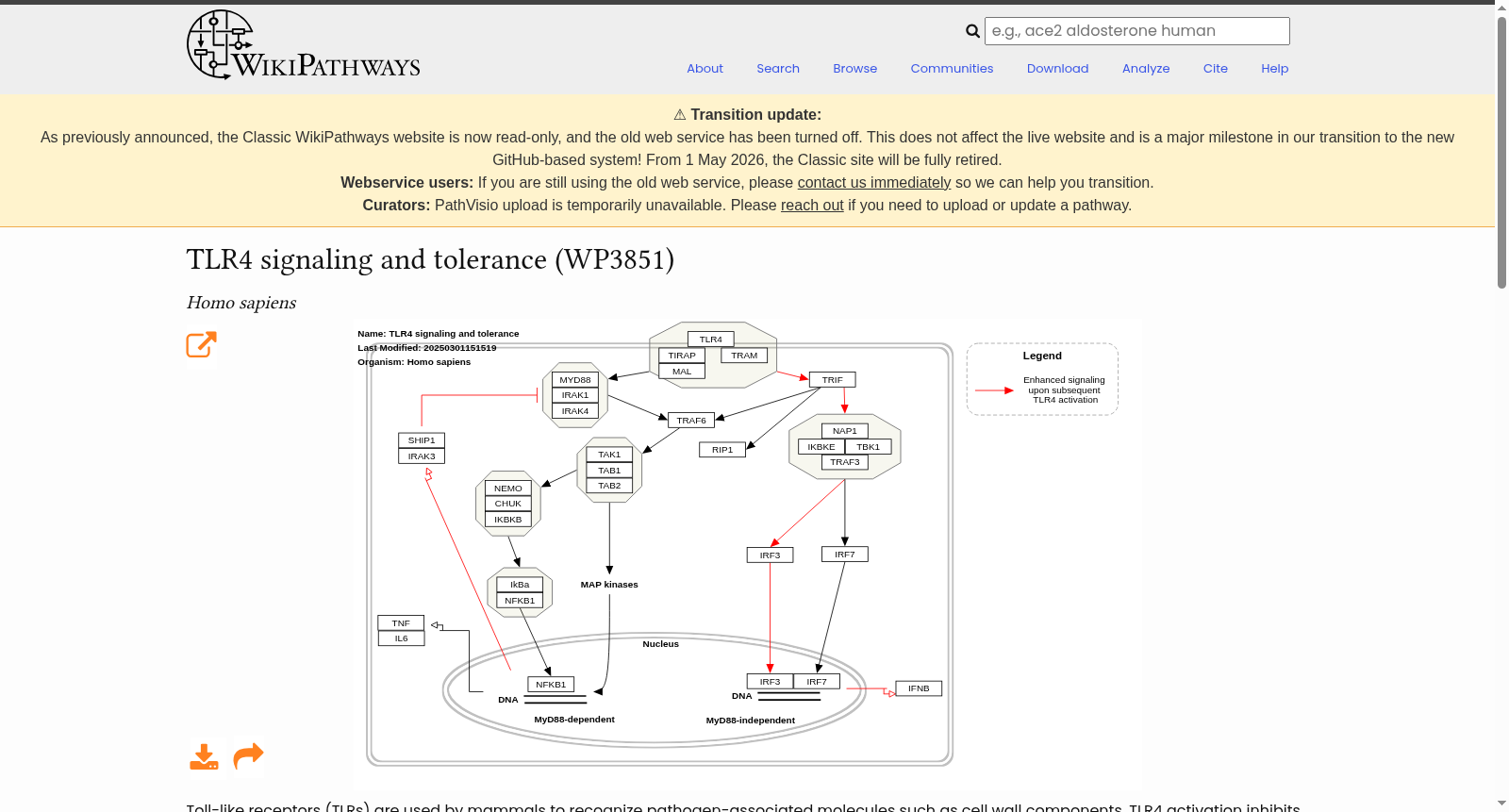1509x812 pixels.
Task: Click the orange share arrow icon
Action: [248, 755]
